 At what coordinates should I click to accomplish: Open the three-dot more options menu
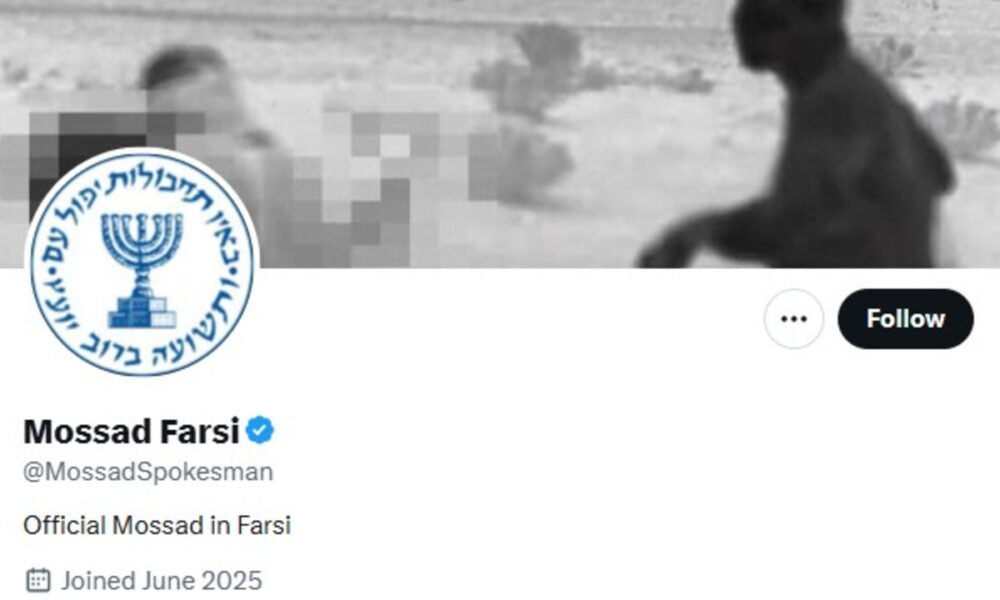coord(793,319)
